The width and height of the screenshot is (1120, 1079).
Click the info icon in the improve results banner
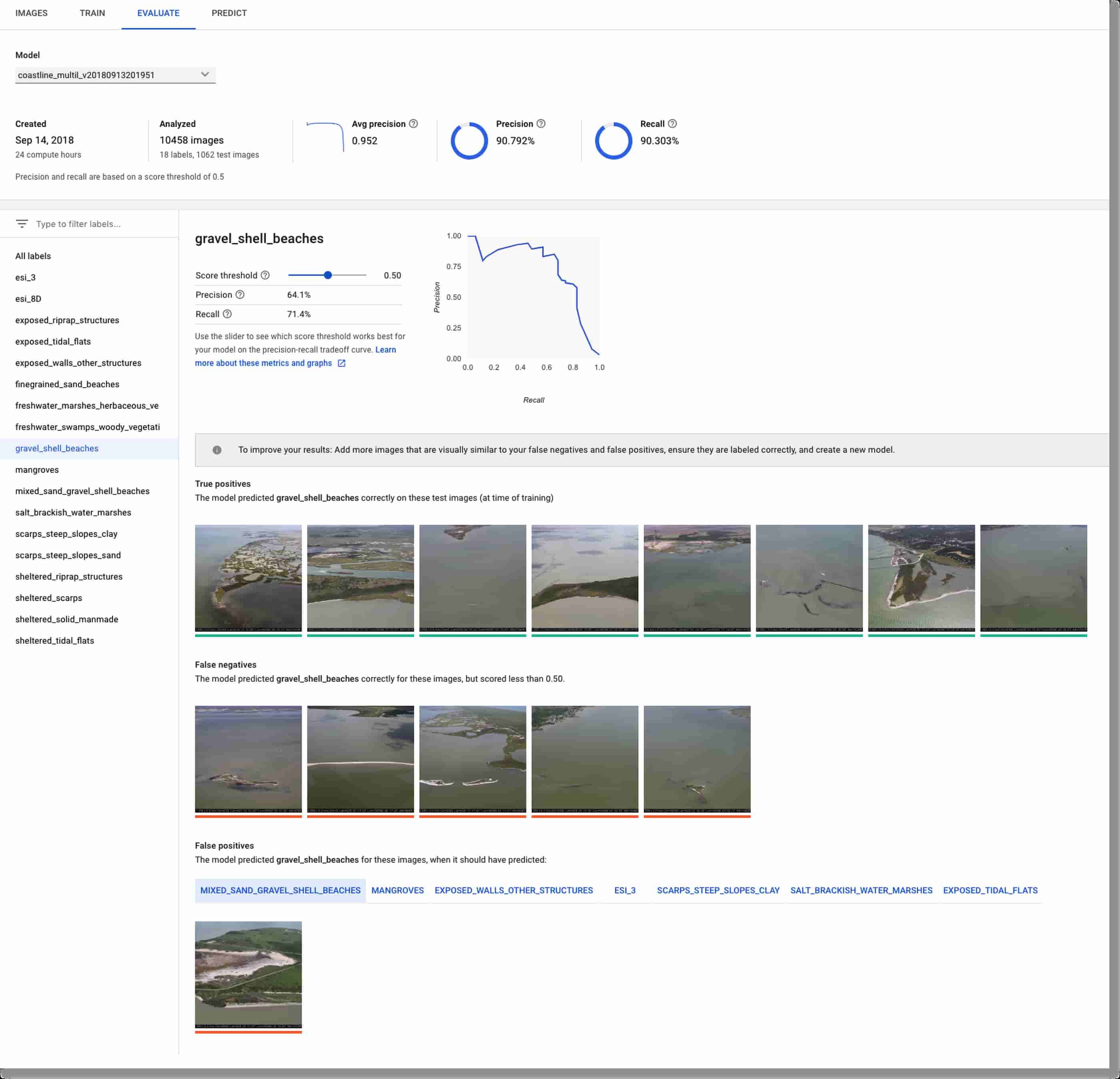[x=216, y=450]
